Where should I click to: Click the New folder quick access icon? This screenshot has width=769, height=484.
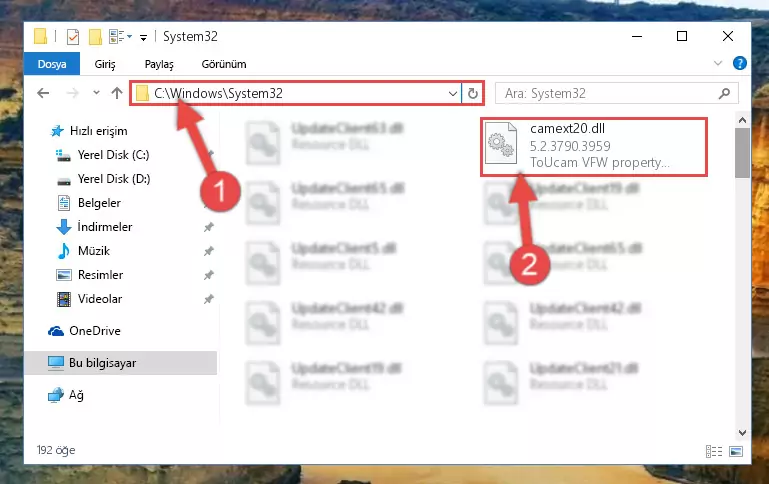tap(95, 37)
